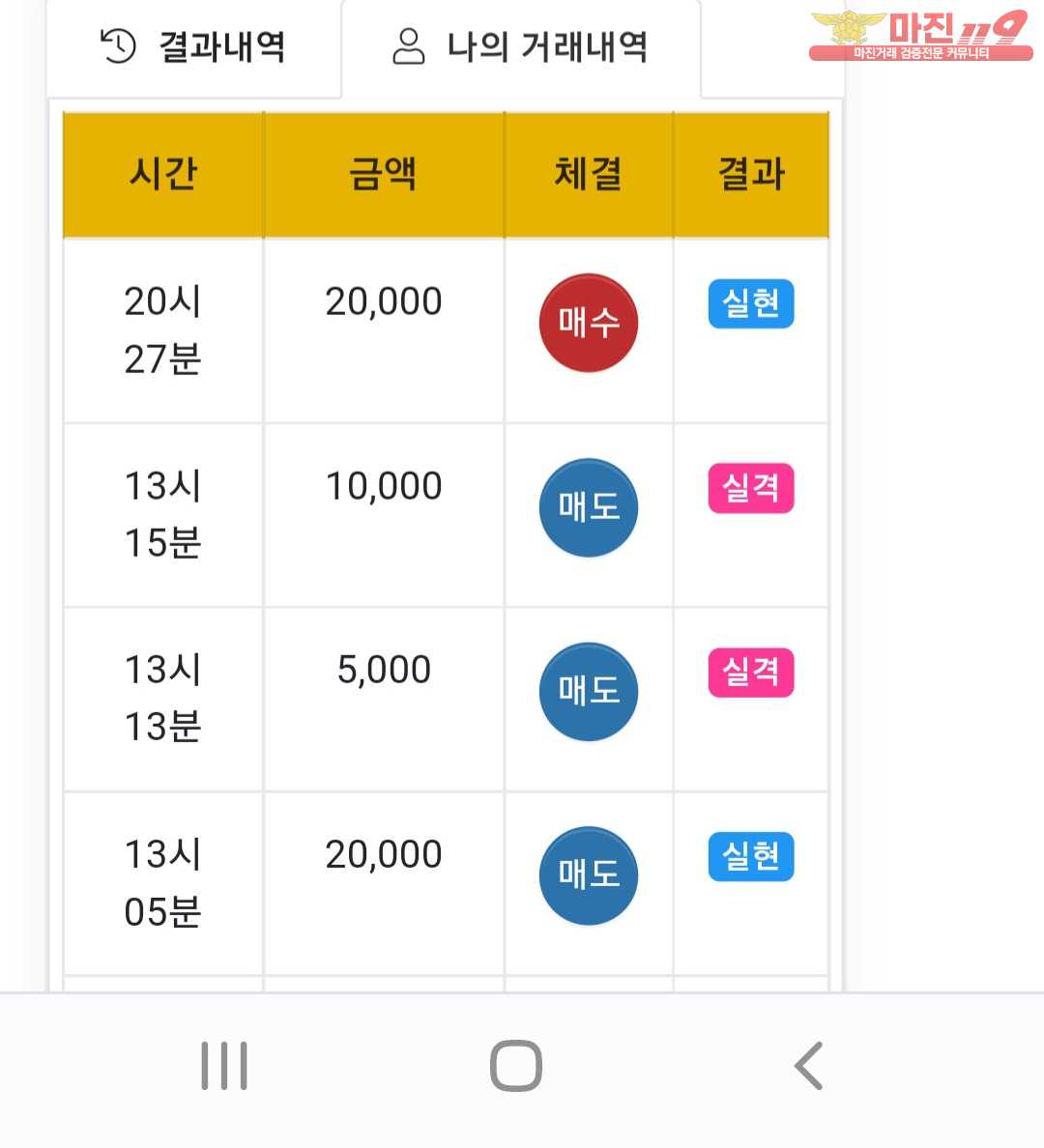The image size is (1044, 1148).
Task: Click the 금액 column header
Action: pos(384,175)
